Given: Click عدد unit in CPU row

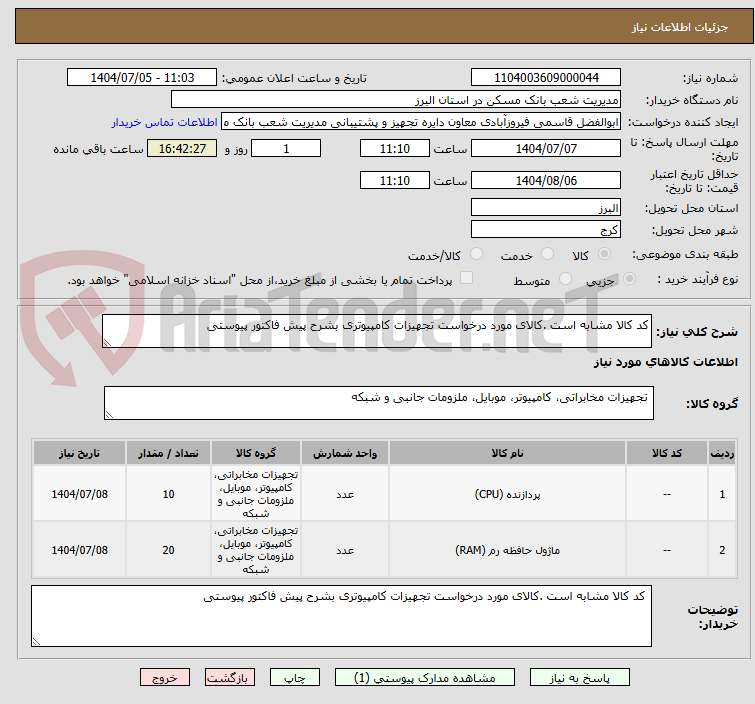Looking at the screenshot, I should pyautogui.click(x=345, y=494).
